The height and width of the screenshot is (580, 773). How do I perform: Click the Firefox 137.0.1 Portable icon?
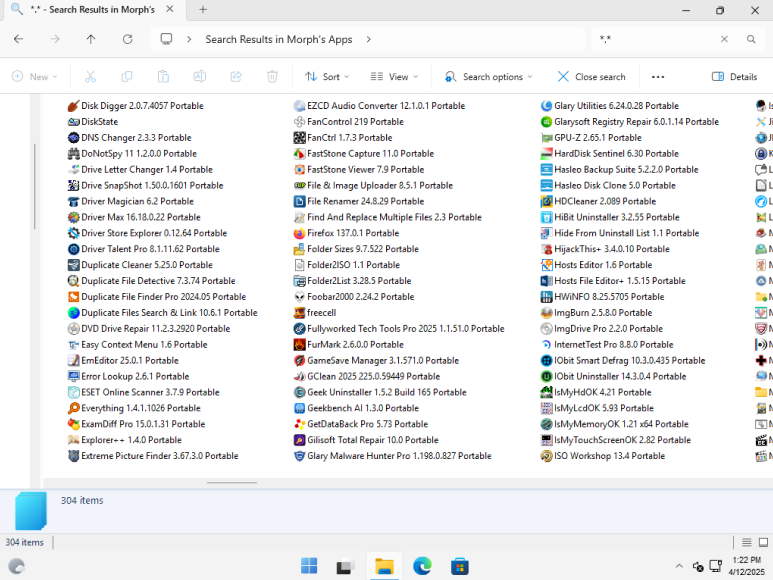[x=299, y=233]
